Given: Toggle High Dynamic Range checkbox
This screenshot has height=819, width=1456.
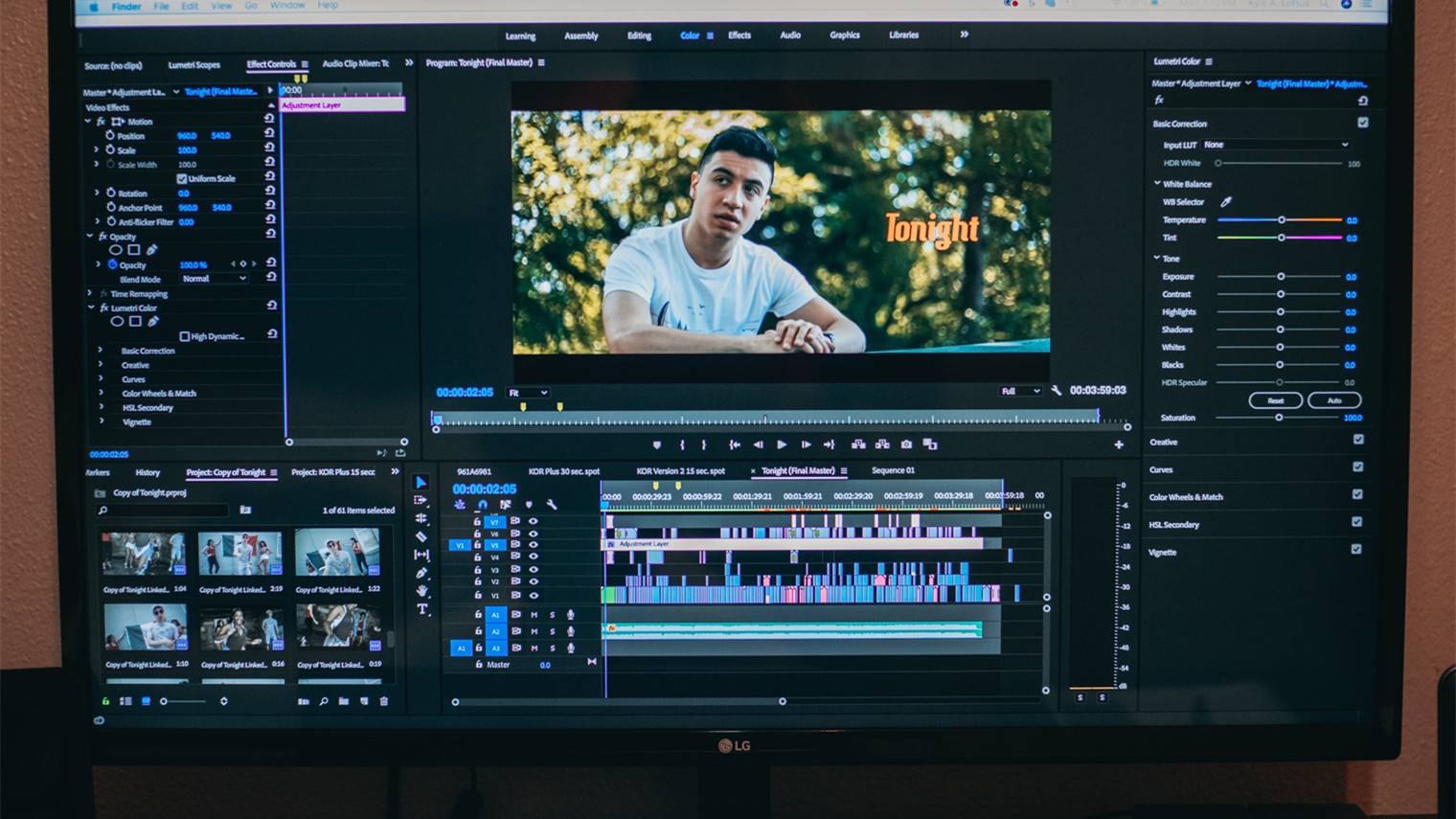Looking at the screenshot, I should (185, 336).
